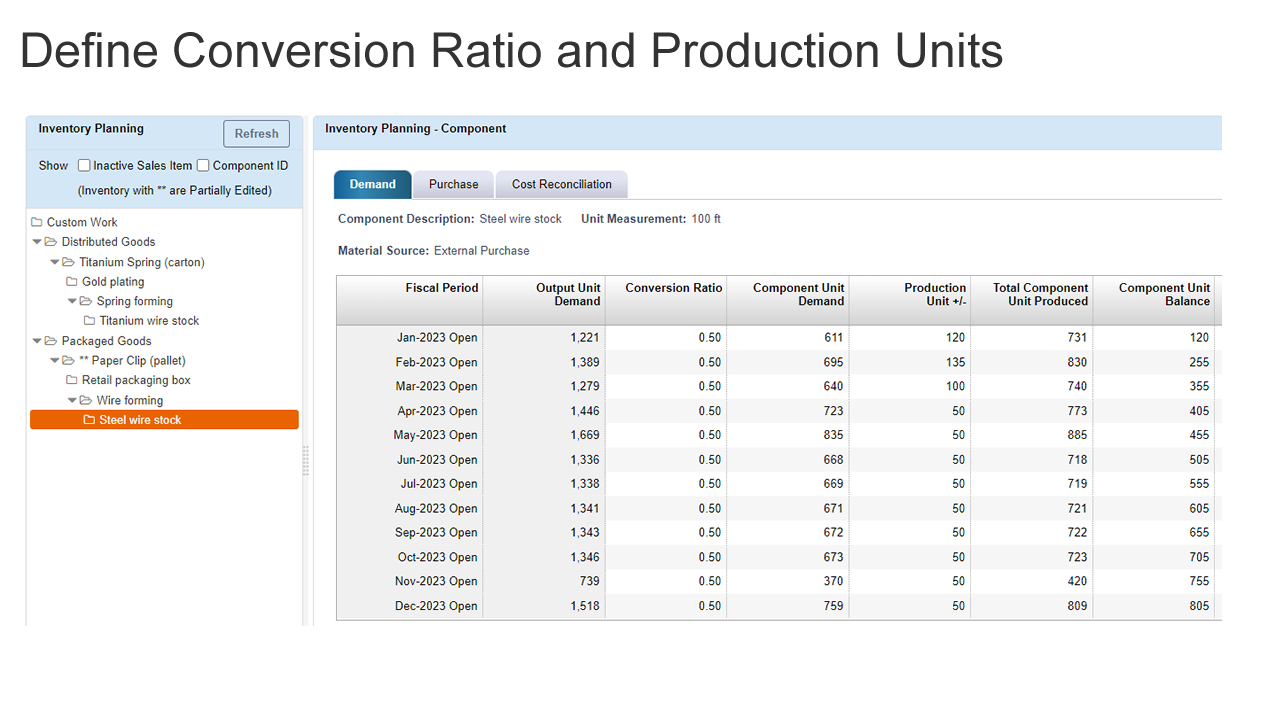Click the Mar-2023 Open period cell
The height and width of the screenshot is (720, 1280).
(x=409, y=386)
